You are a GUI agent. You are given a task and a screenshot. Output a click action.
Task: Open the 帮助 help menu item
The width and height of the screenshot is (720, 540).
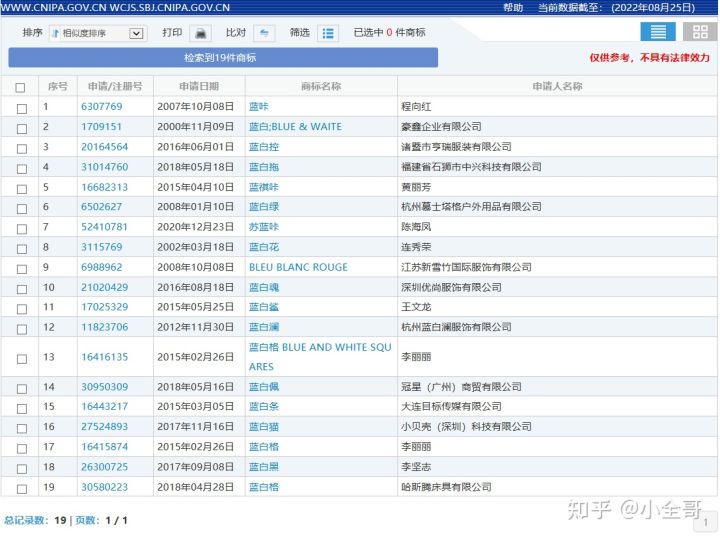(x=513, y=7)
